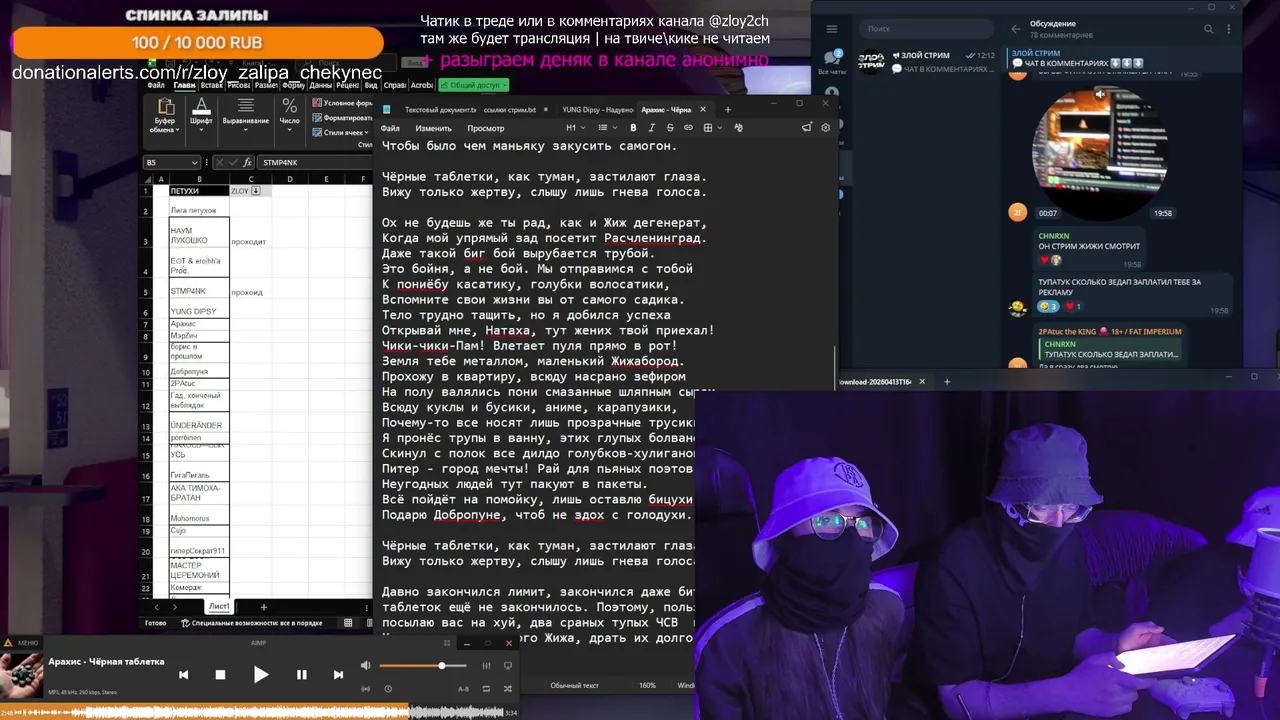This screenshot has width=1280, height=720.
Task: Open ZLOY column filter dropdown
Action: (256, 191)
